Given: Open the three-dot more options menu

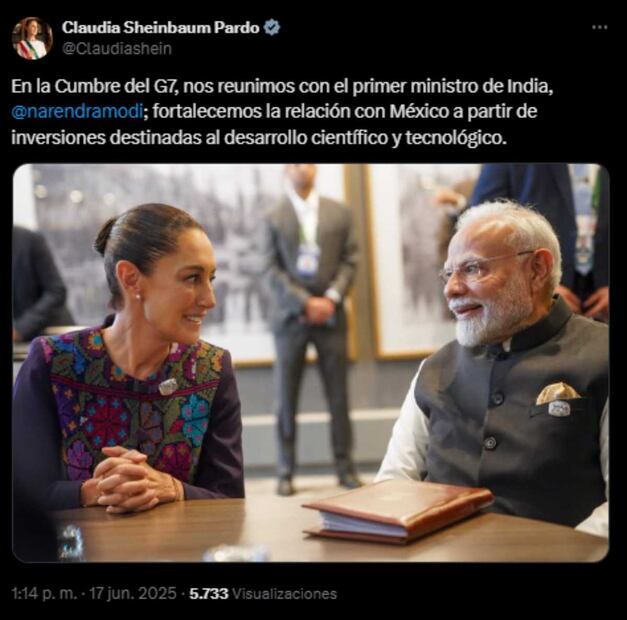Looking at the screenshot, I should 599,27.
